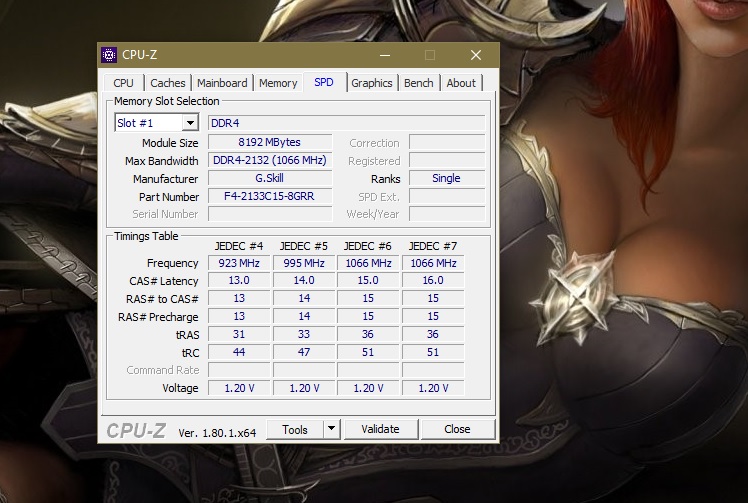Open the Tools dropdown arrow
The height and width of the screenshot is (503, 748).
pyautogui.click(x=332, y=430)
